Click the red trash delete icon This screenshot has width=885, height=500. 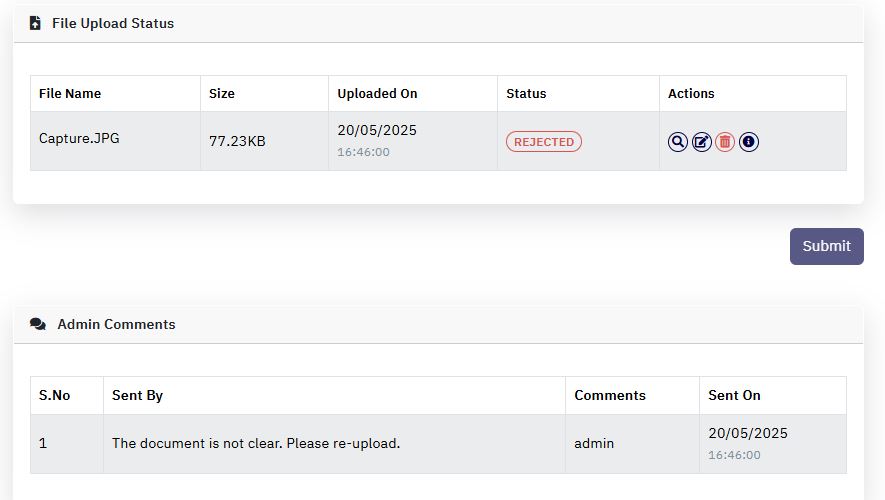click(x=725, y=142)
